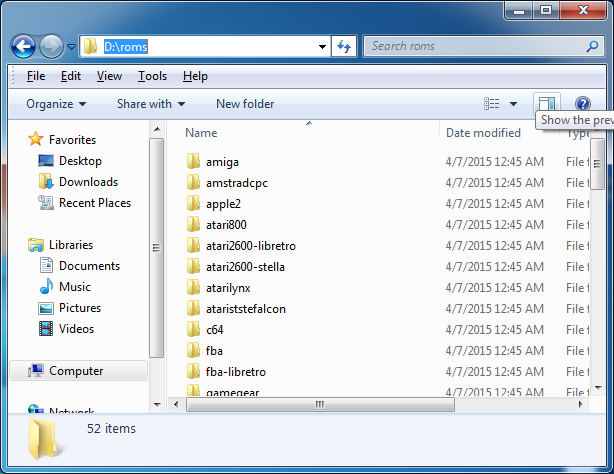
Task: Select the amstradcpc folder
Action: tap(237, 183)
